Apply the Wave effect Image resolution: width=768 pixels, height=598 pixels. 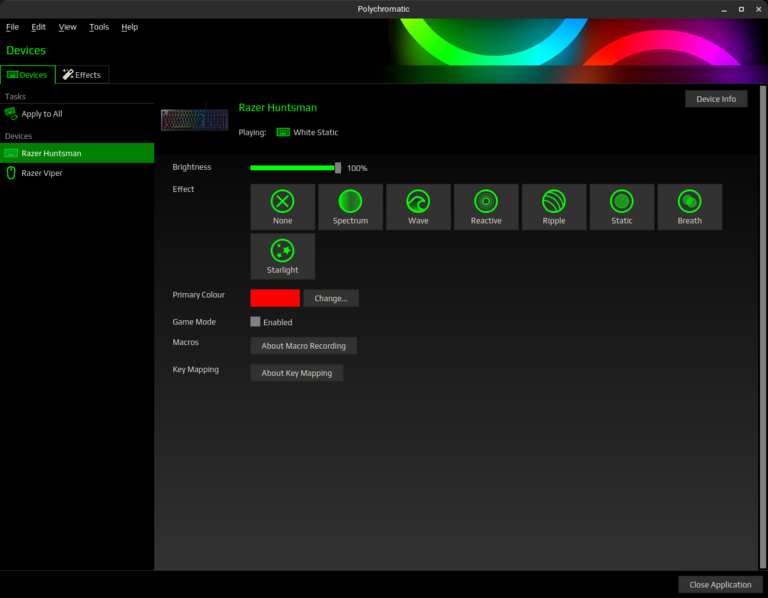(x=418, y=207)
